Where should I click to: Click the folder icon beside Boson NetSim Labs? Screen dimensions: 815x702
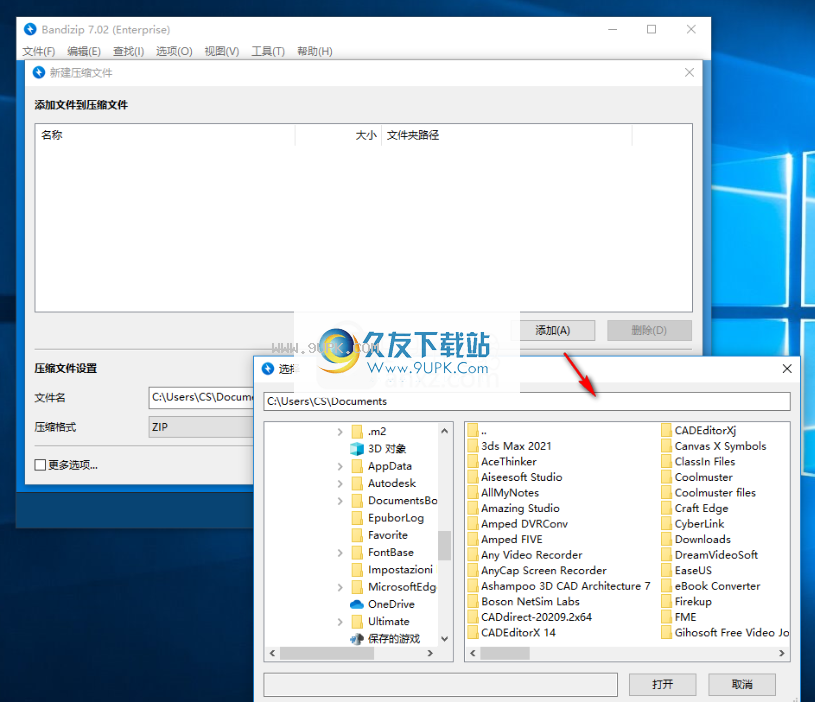click(472, 602)
